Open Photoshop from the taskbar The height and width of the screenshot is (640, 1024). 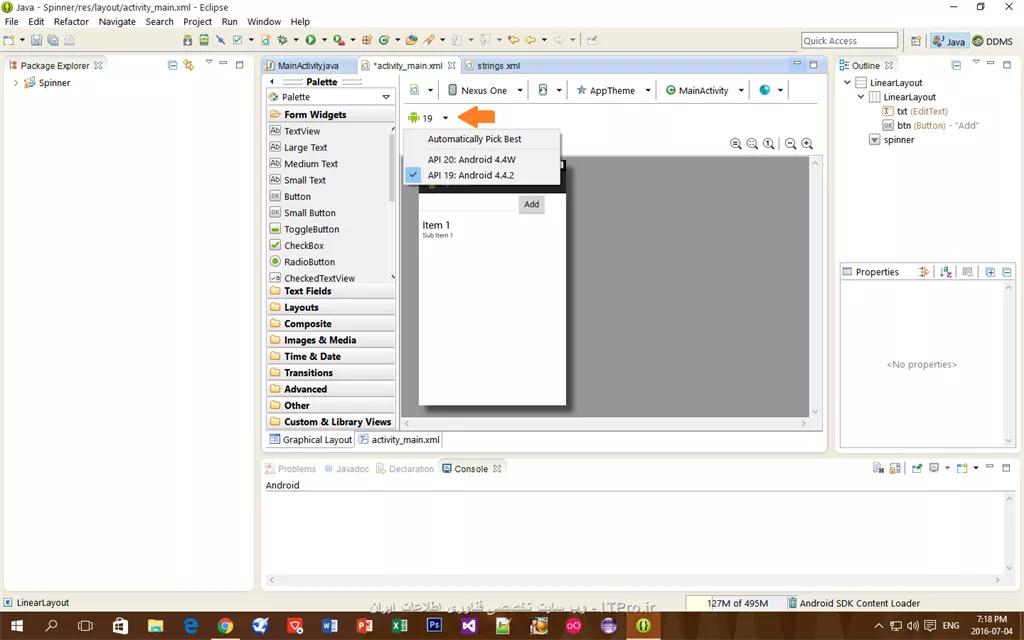[434, 626]
